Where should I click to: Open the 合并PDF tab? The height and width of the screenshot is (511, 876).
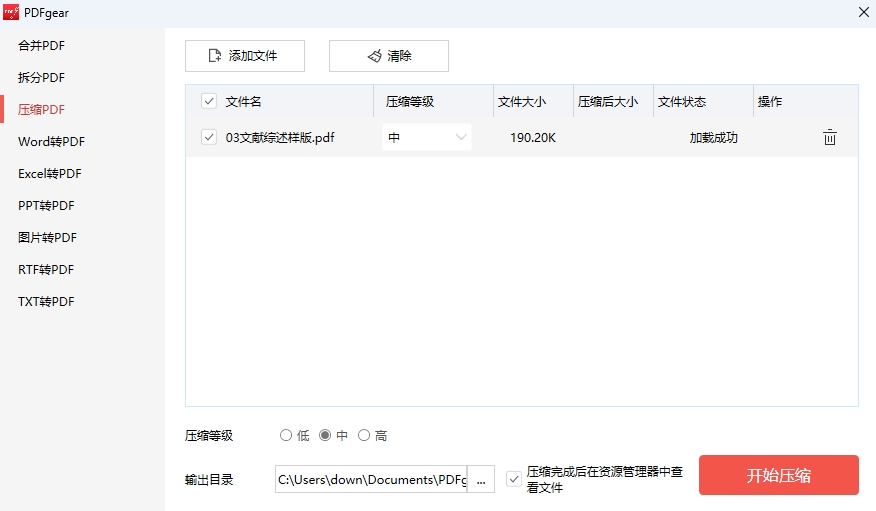[x=41, y=45]
